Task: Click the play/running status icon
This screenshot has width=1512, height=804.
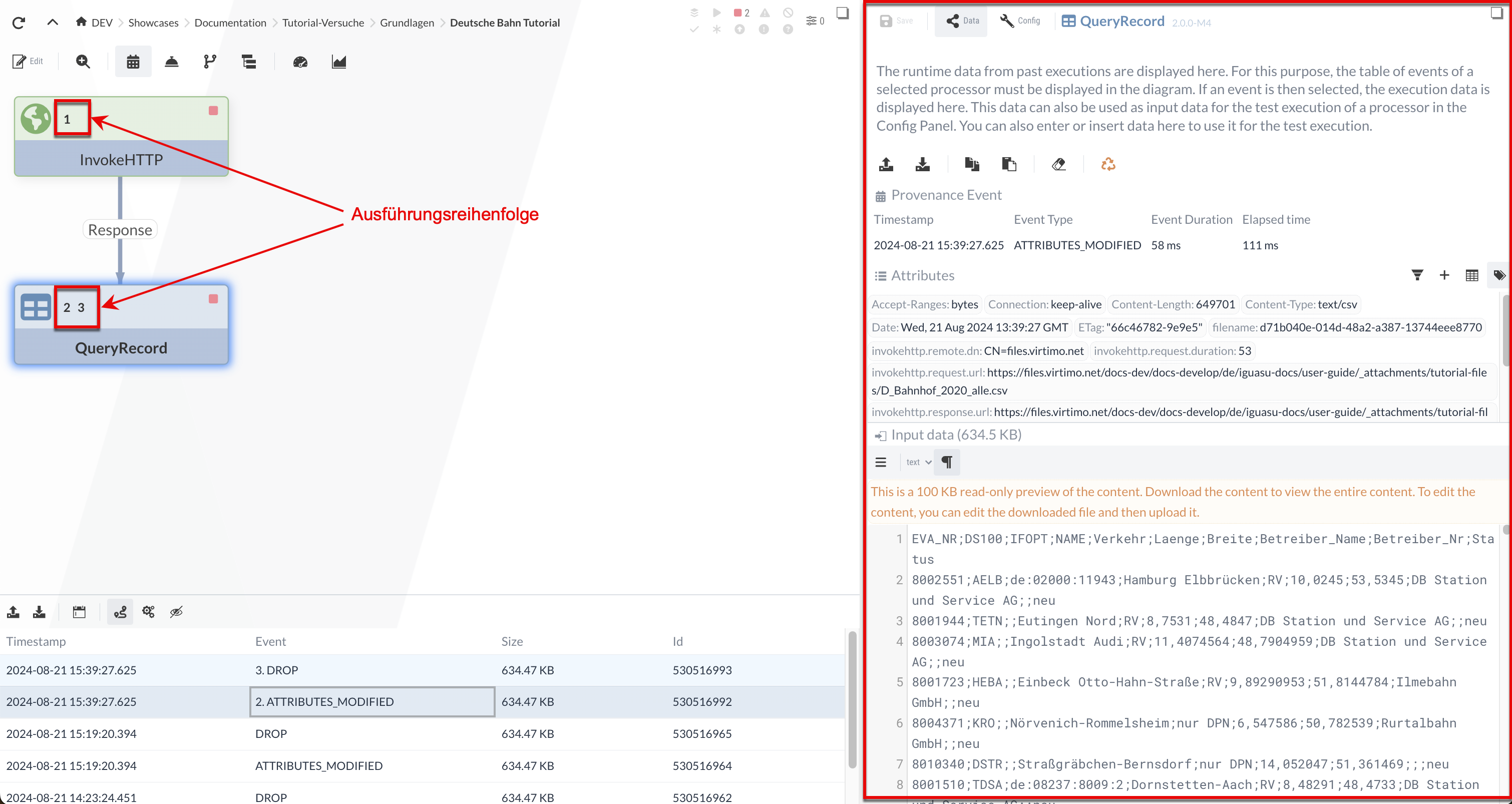Action: [716, 13]
